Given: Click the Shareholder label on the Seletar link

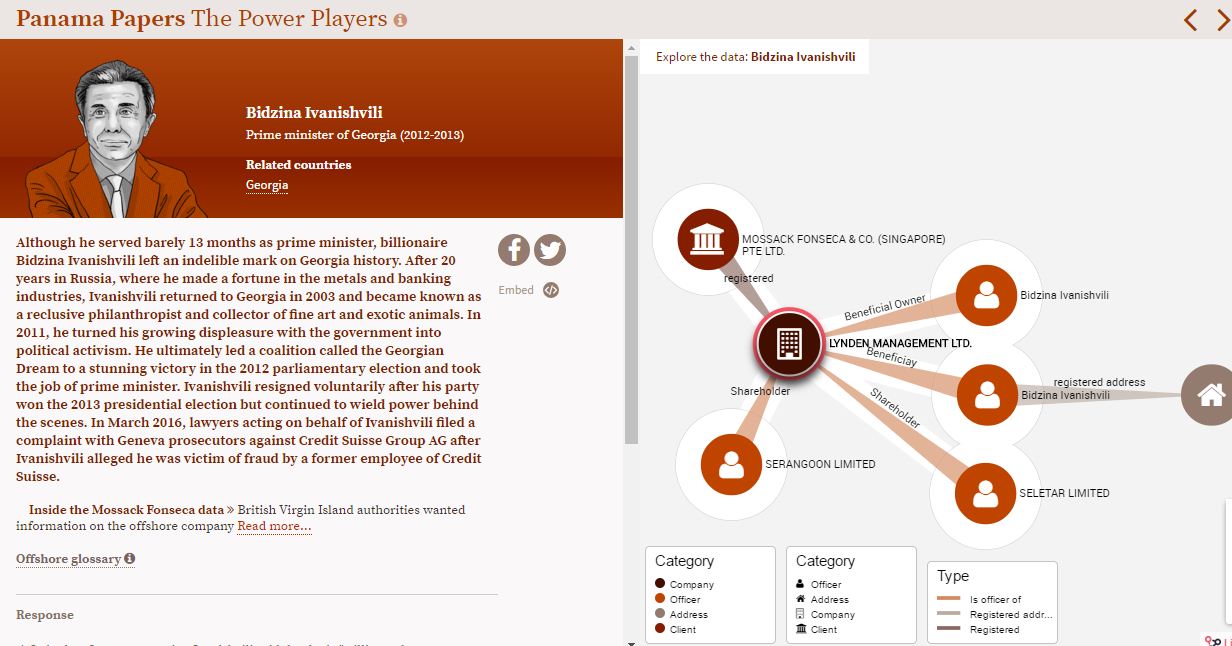Looking at the screenshot, I should 895,408.
